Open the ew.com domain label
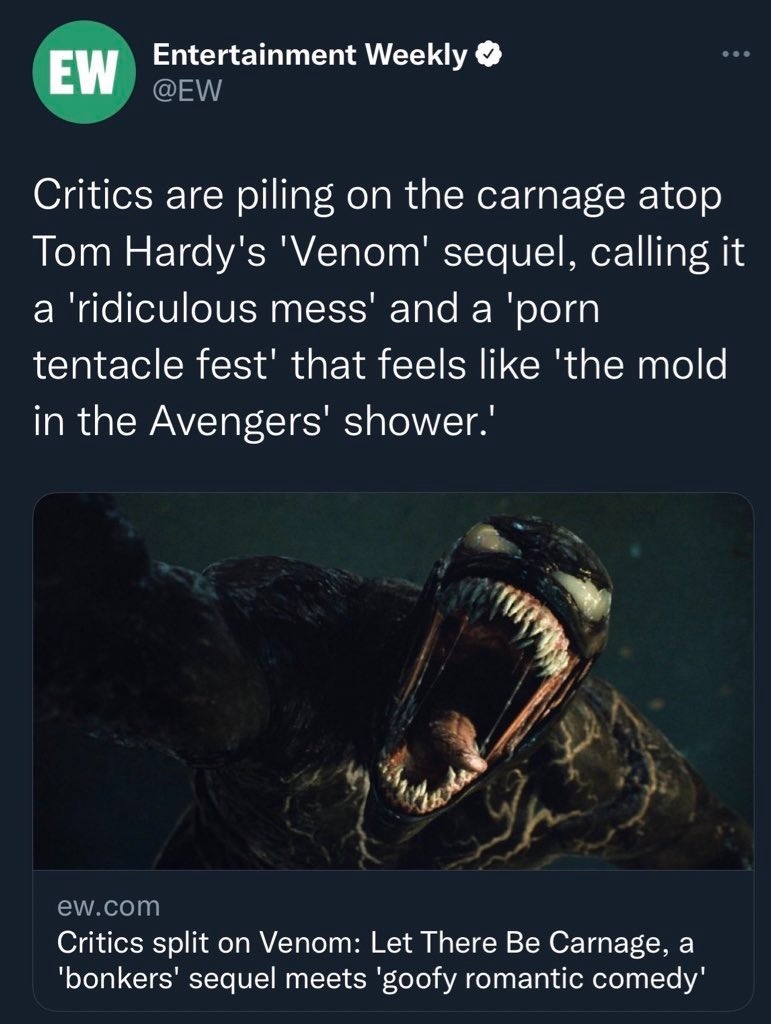Screen dimensions: 771x1024 (108, 906)
